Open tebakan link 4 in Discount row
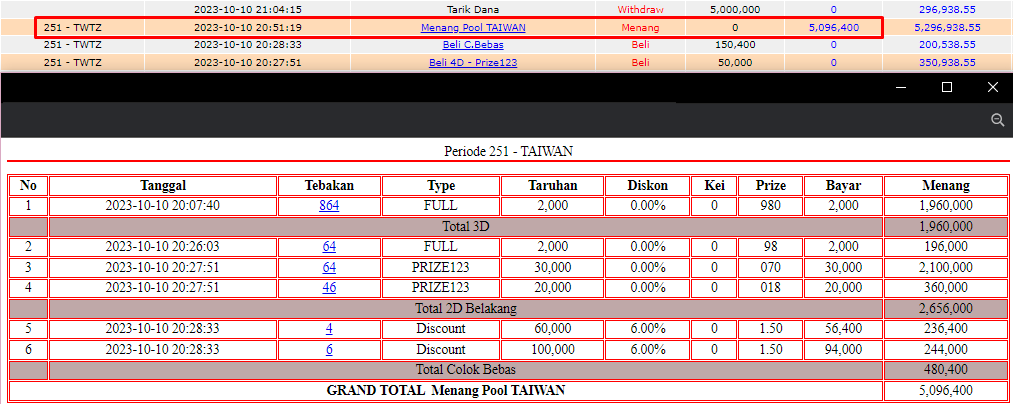Screen dimensions: 1013x404 329,329
